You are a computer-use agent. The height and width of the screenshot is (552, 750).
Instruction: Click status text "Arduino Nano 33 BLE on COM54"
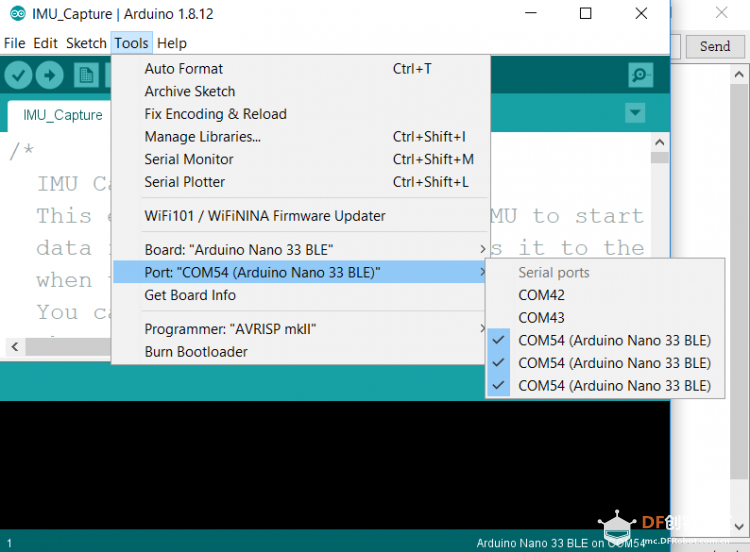(561, 543)
